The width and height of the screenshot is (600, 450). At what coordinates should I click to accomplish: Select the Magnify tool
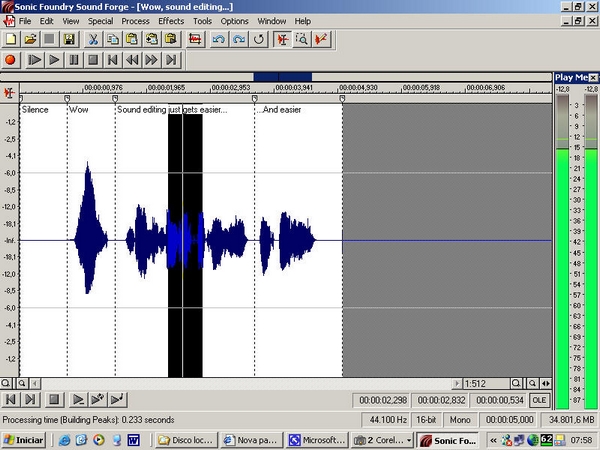[x=302, y=39]
